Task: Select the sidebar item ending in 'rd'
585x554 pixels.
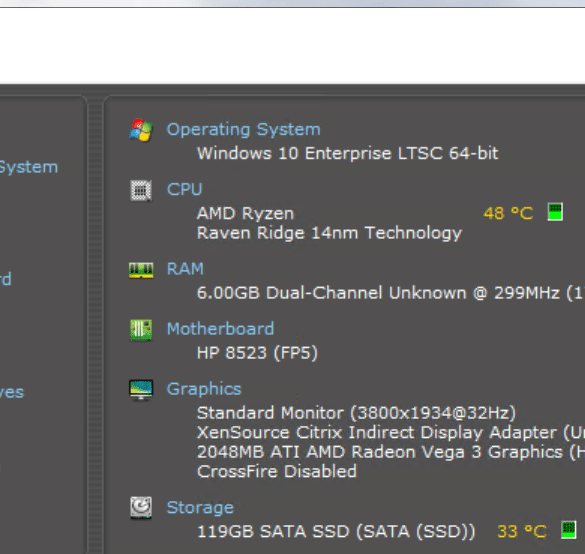Action: [x=6, y=279]
